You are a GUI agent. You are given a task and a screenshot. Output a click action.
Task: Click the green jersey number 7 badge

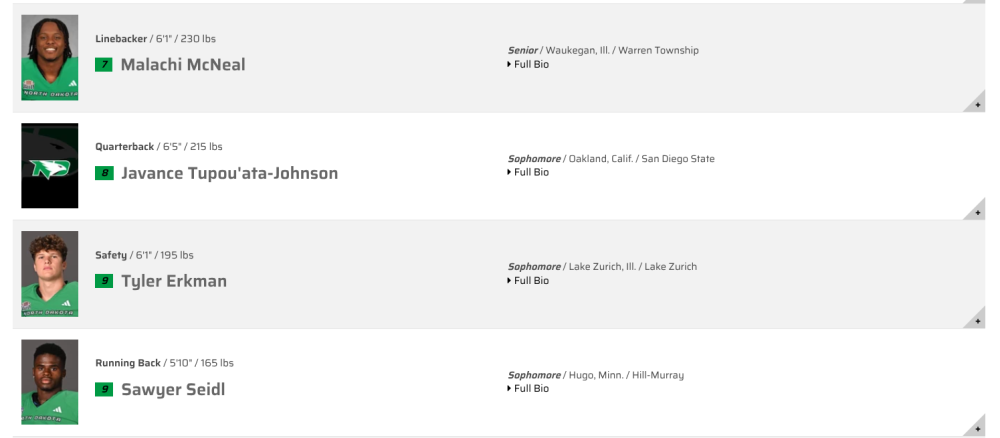(x=104, y=64)
